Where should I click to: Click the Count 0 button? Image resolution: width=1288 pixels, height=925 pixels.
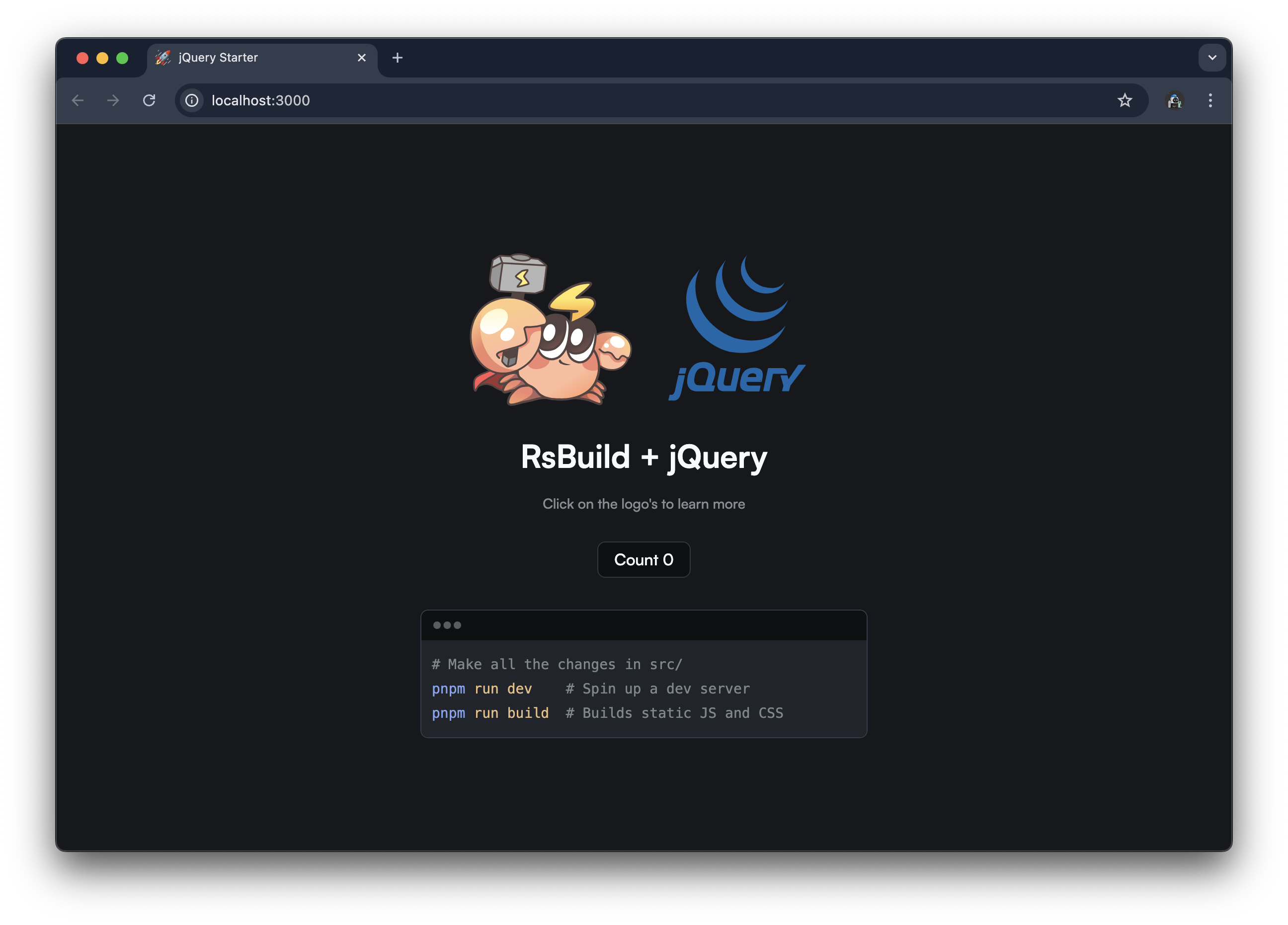tap(644, 559)
